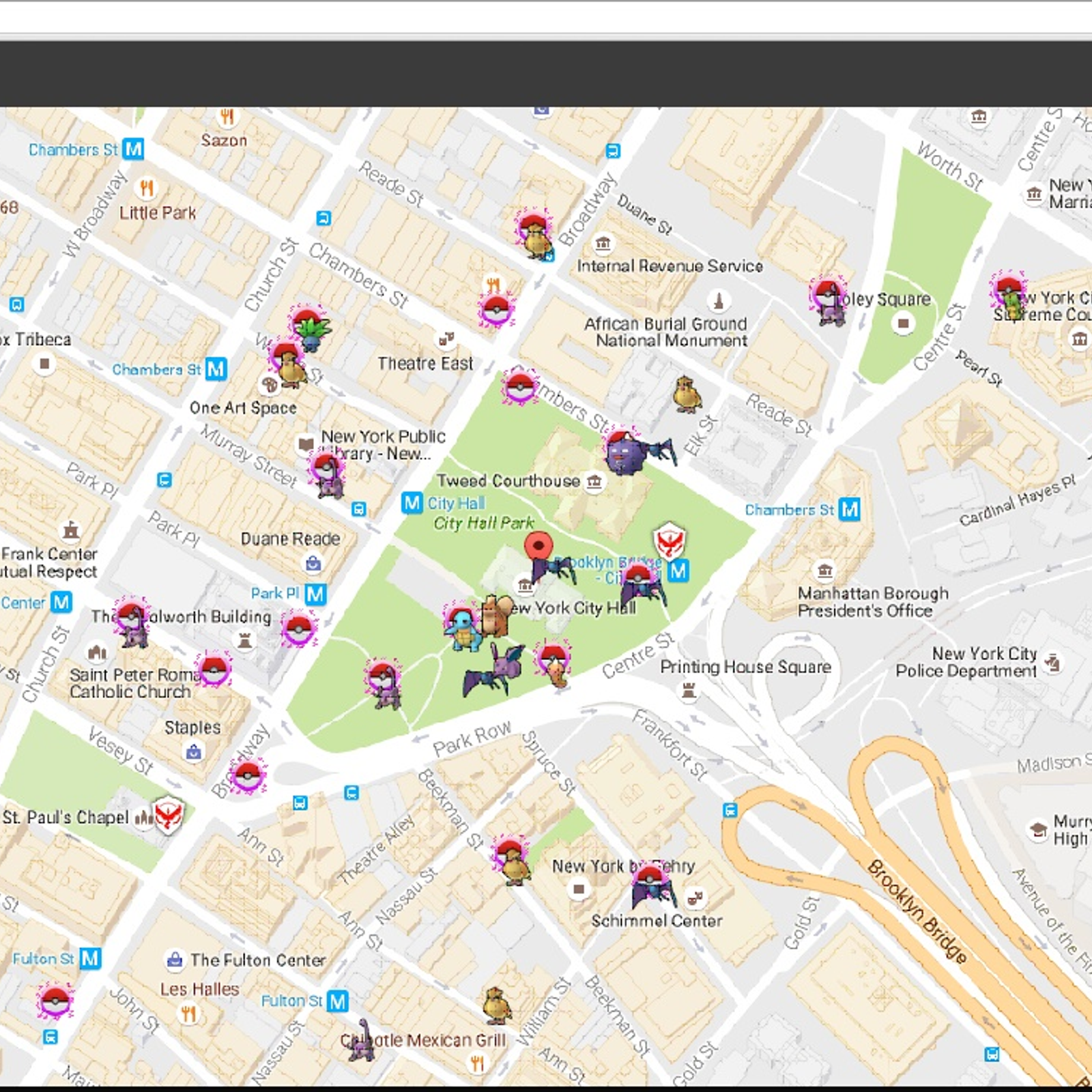Click the 'The Fulton Center' label
This screenshot has width=1092, height=1092.
point(258,960)
